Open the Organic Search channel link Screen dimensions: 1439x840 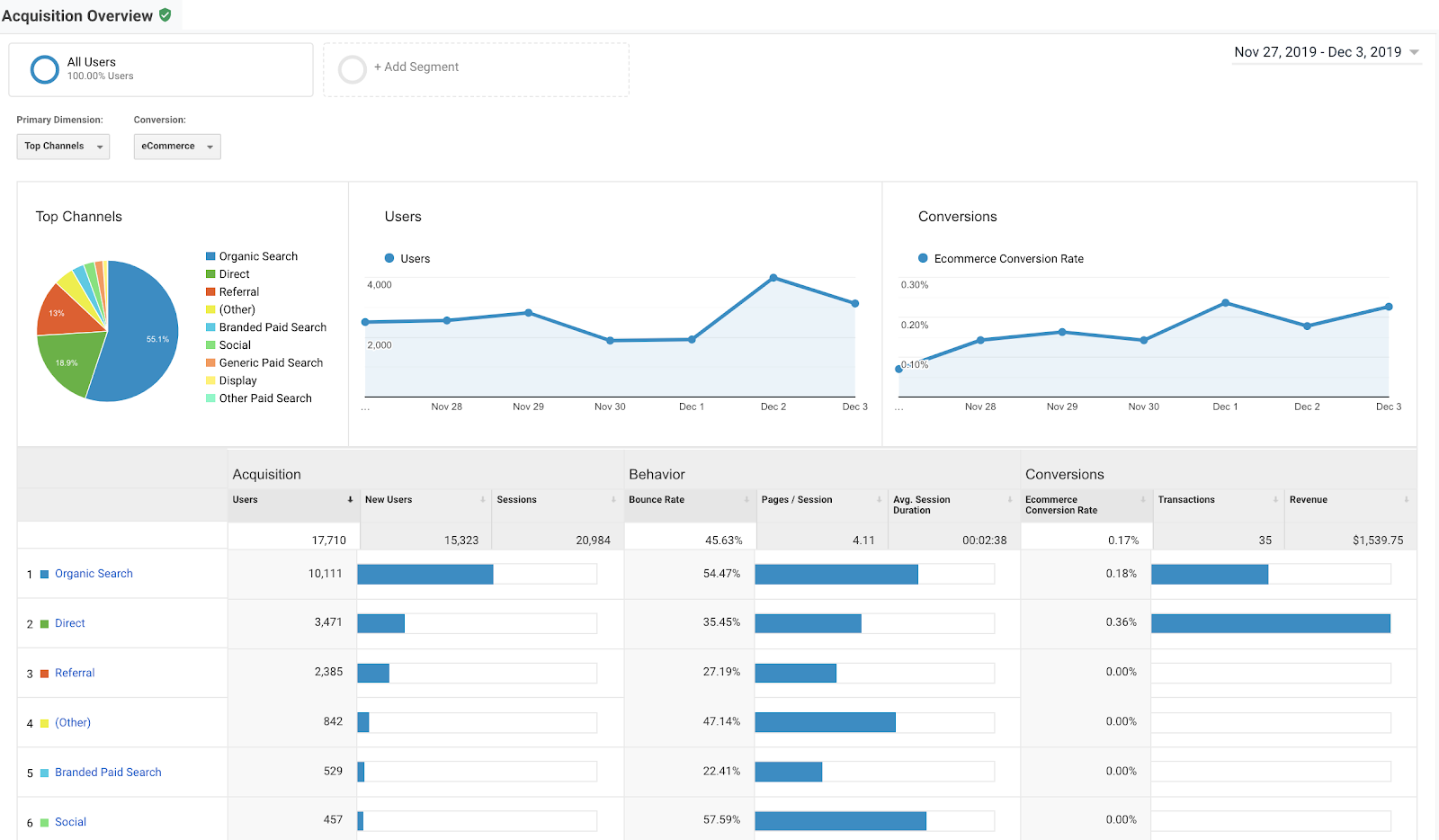tap(94, 574)
